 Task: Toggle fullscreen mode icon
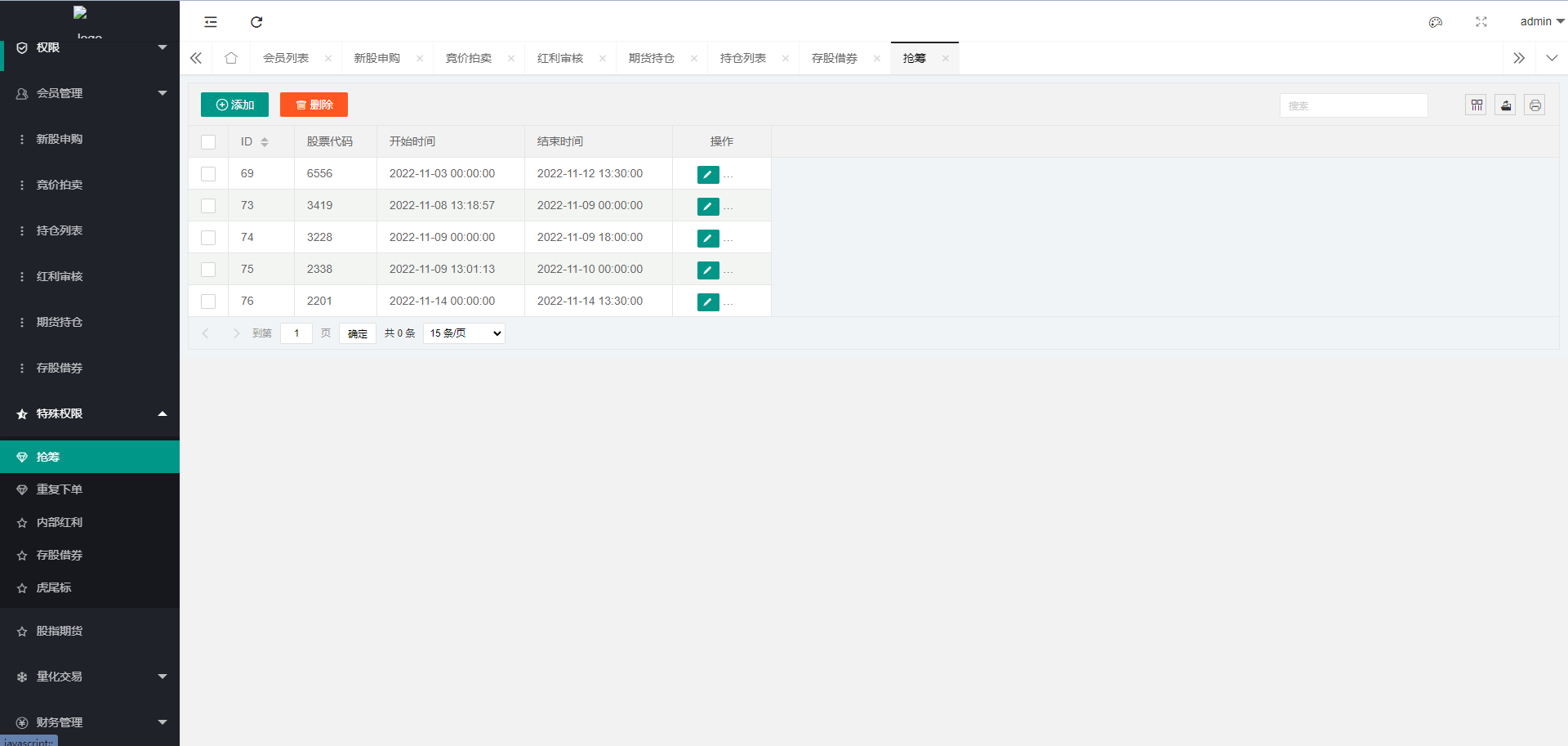coord(1481,22)
